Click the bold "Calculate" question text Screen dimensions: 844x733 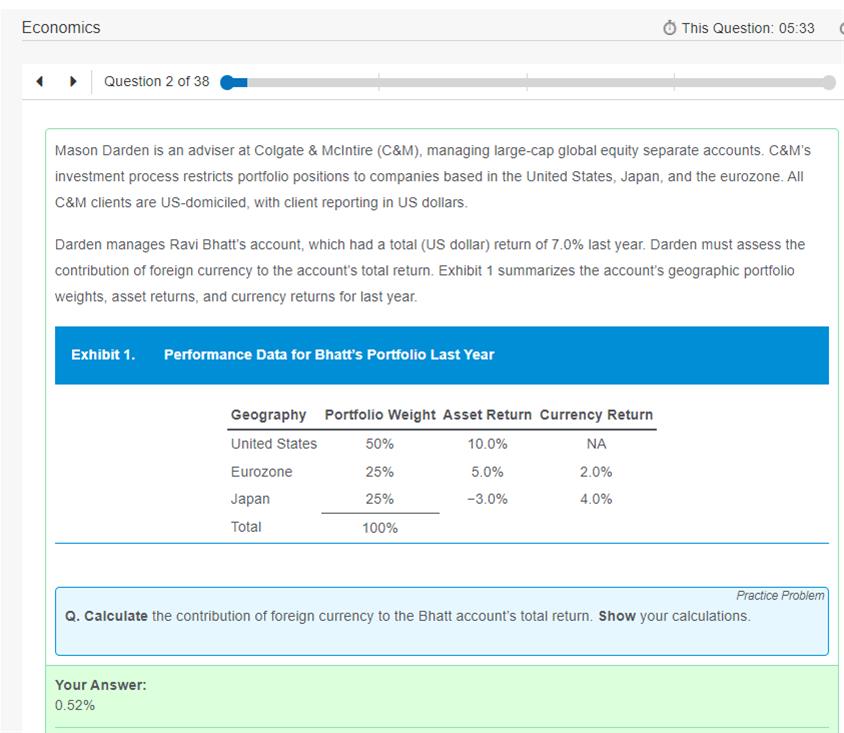tap(115, 616)
